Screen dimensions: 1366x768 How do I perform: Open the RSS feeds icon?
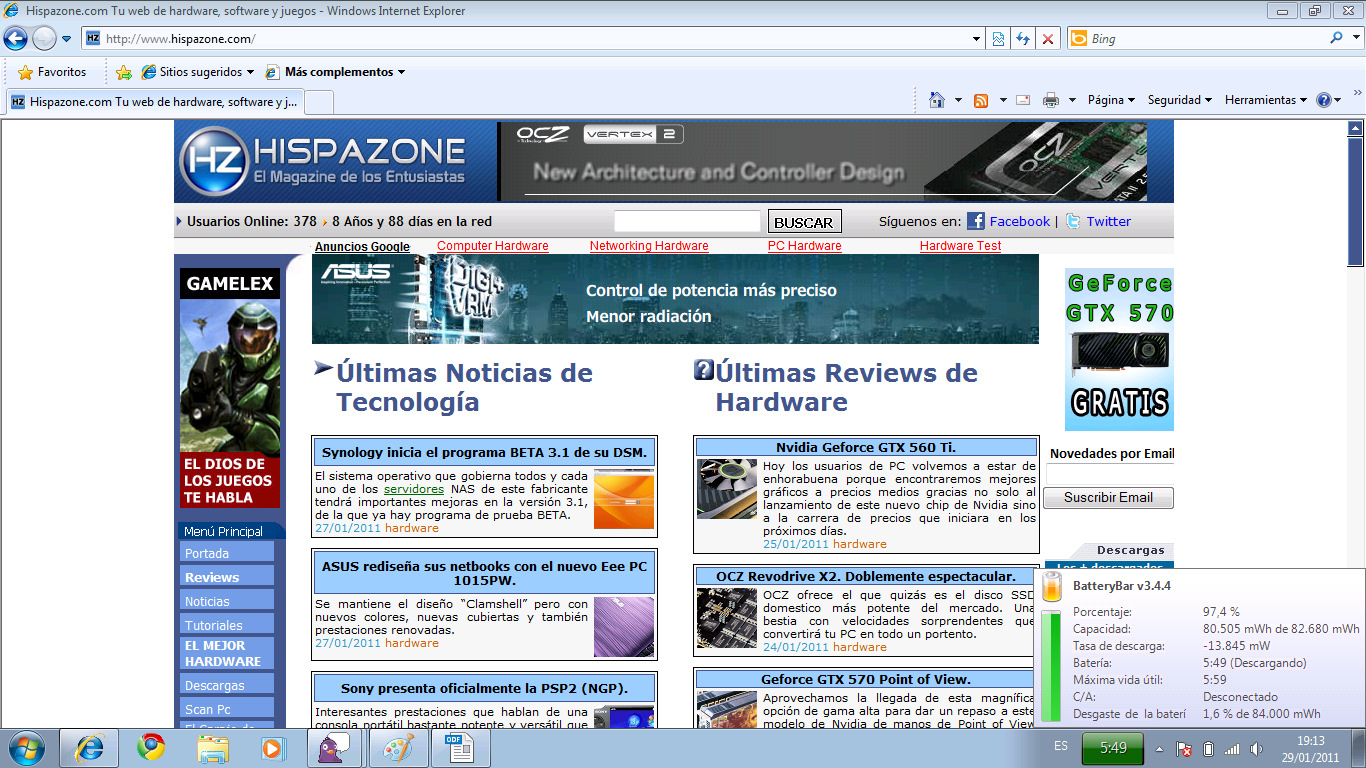pos(981,100)
